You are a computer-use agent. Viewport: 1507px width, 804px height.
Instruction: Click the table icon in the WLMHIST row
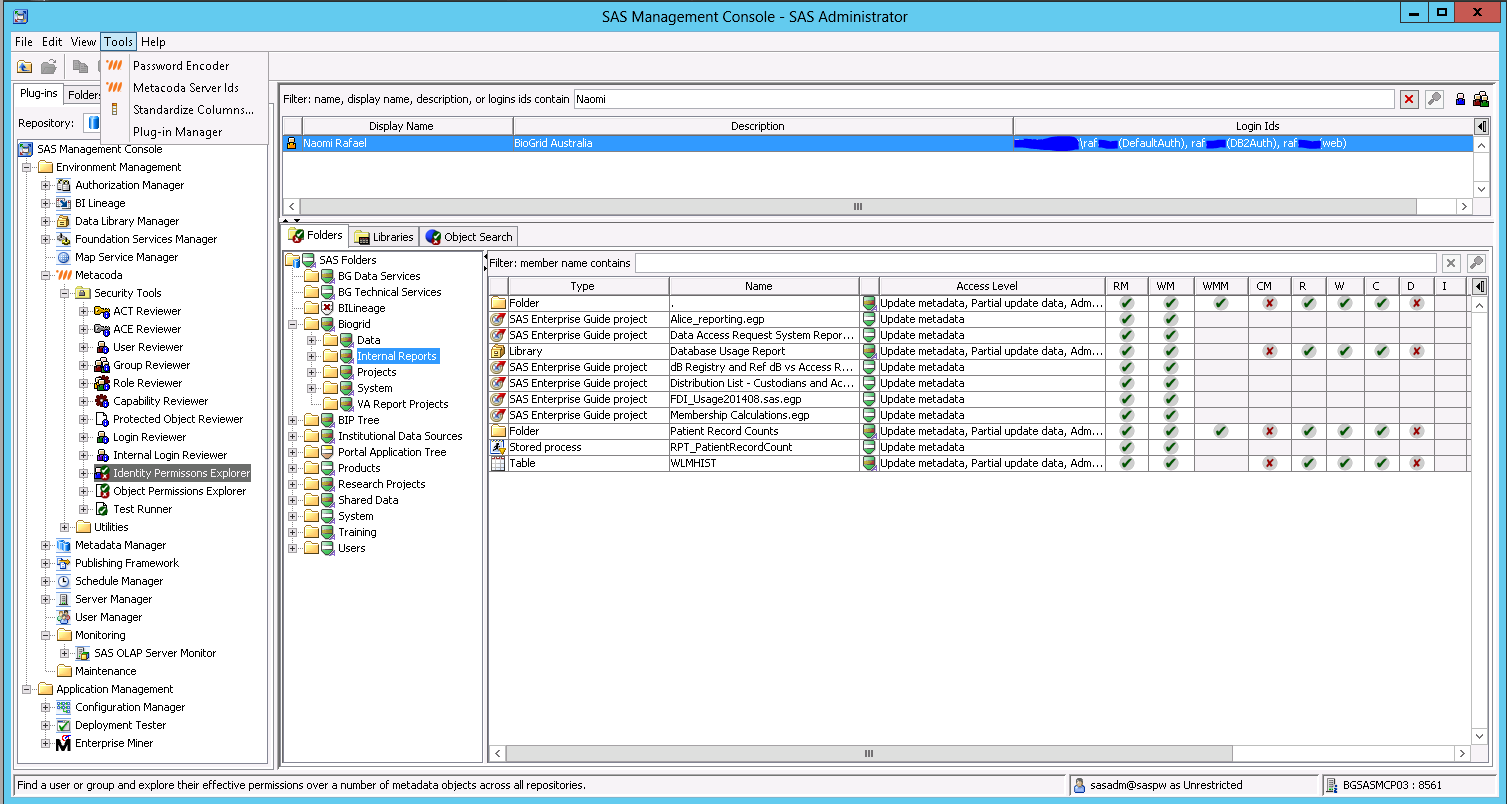coord(498,463)
